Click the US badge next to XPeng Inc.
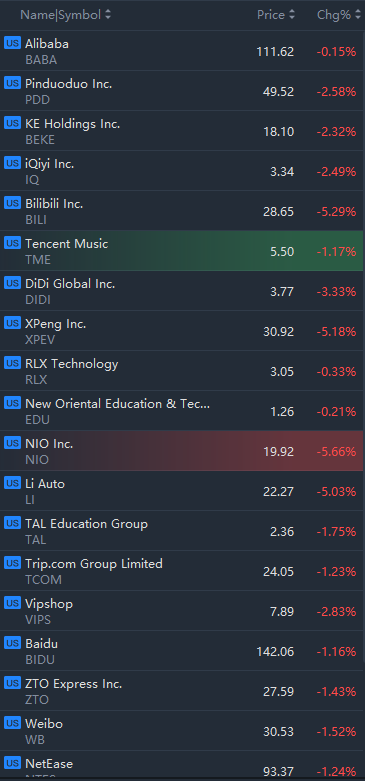The height and width of the screenshot is (781, 365). click(12, 323)
